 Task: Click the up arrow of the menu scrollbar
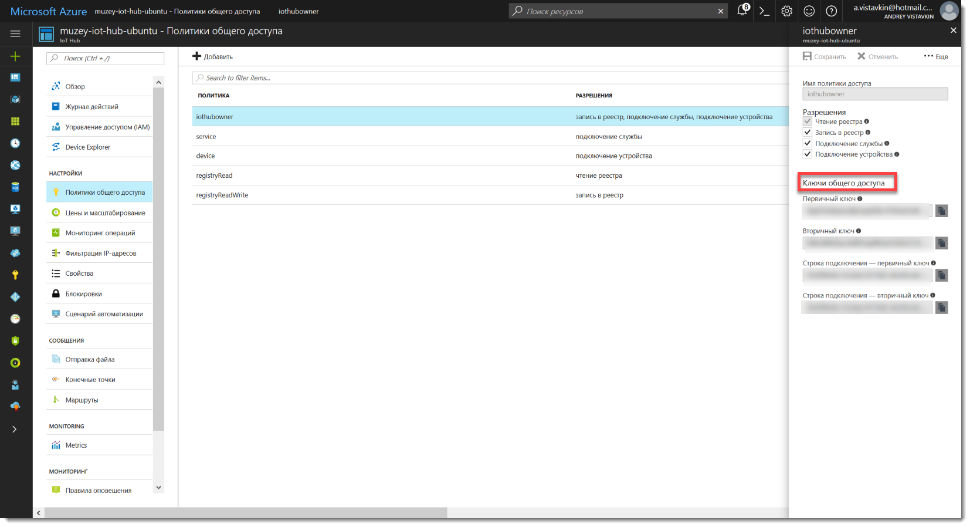[158, 82]
